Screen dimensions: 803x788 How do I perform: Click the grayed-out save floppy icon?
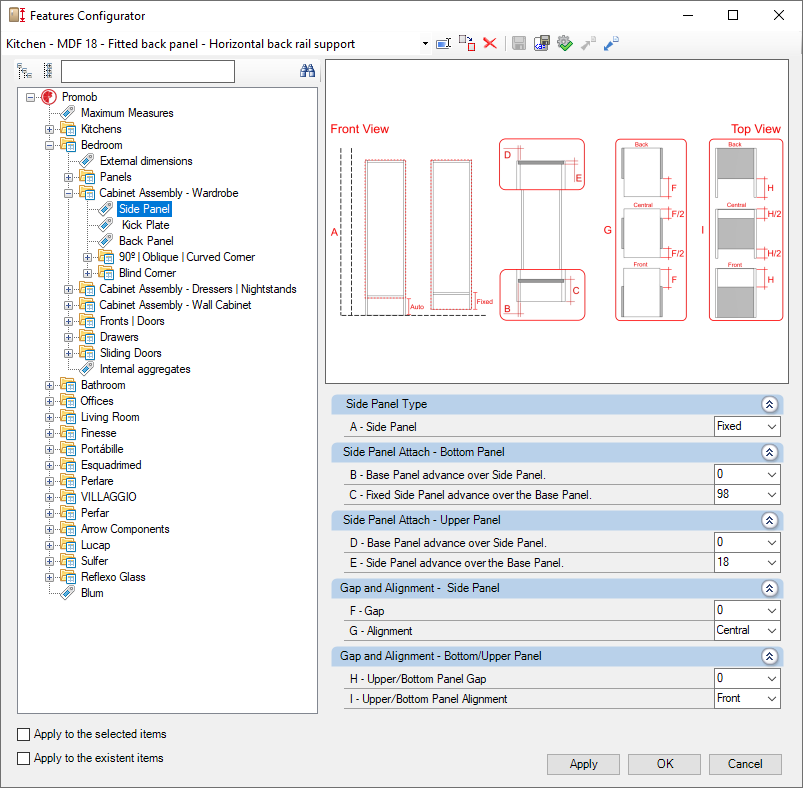(519, 44)
